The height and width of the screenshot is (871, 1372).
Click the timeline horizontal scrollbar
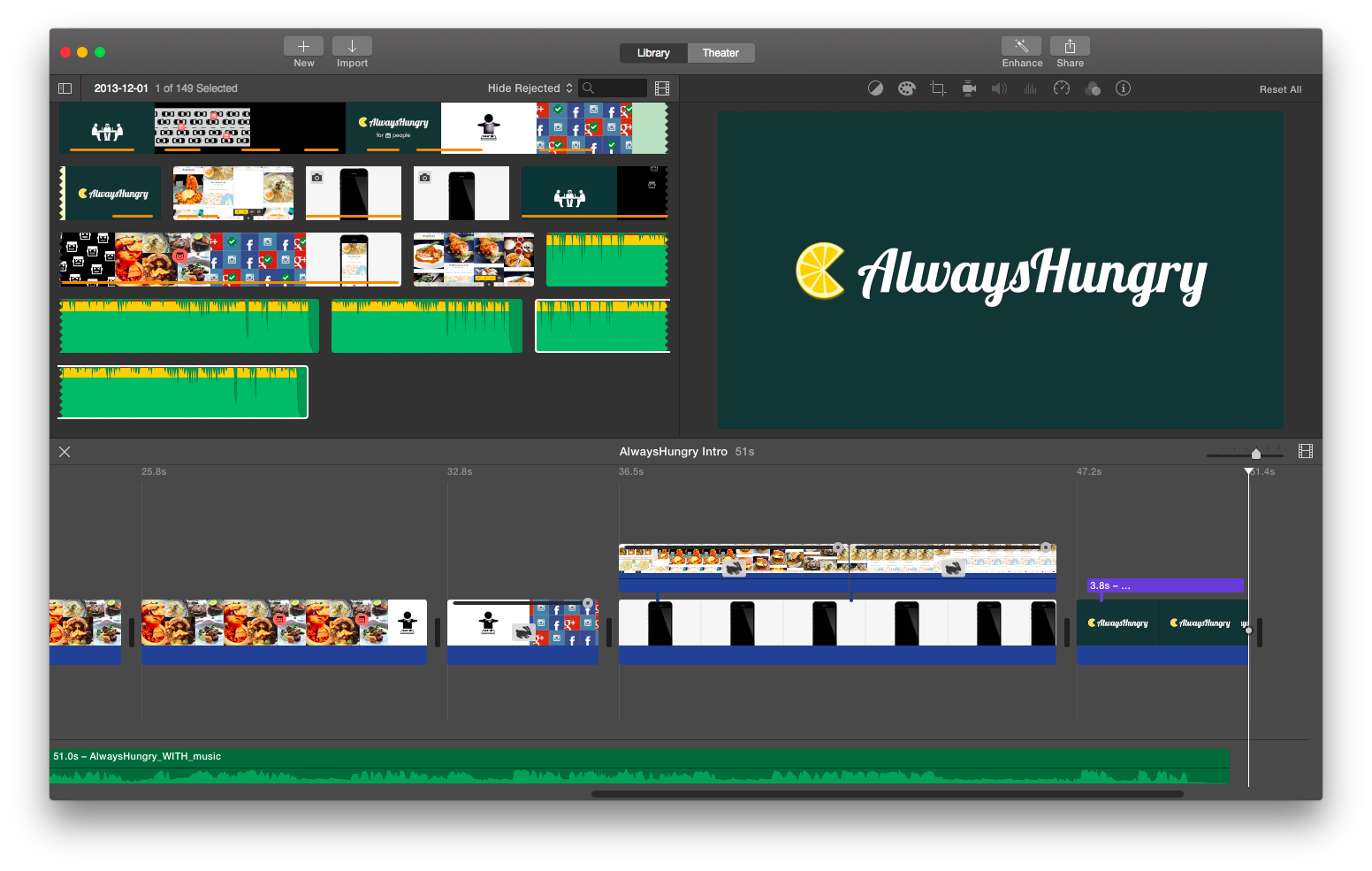pyautogui.click(x=887, y=794)
